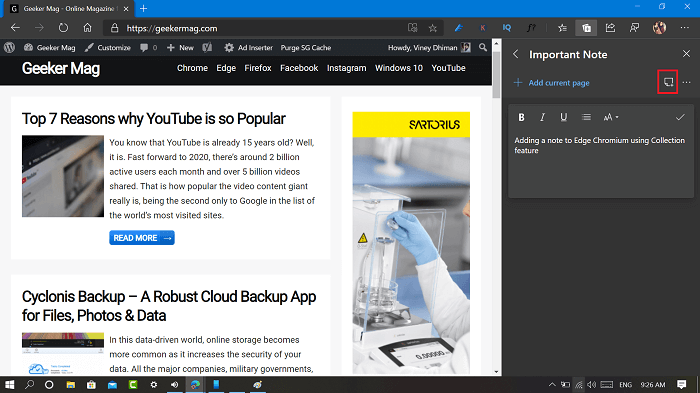Close the Geeker Mag tab
This screenshot has height=393, width=700.
126,8
